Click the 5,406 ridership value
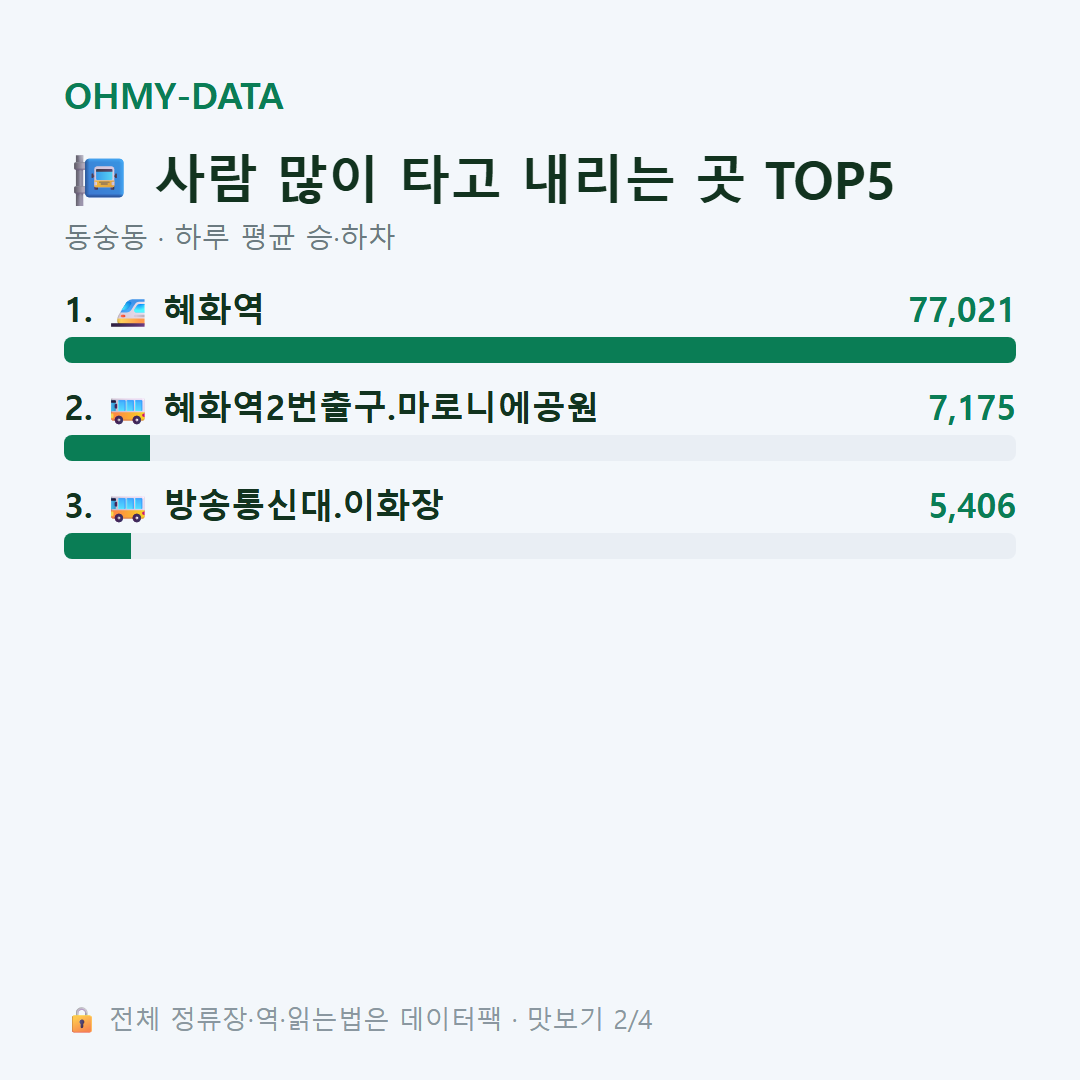The image size is (1080, 1080). [x=972, y=506]
